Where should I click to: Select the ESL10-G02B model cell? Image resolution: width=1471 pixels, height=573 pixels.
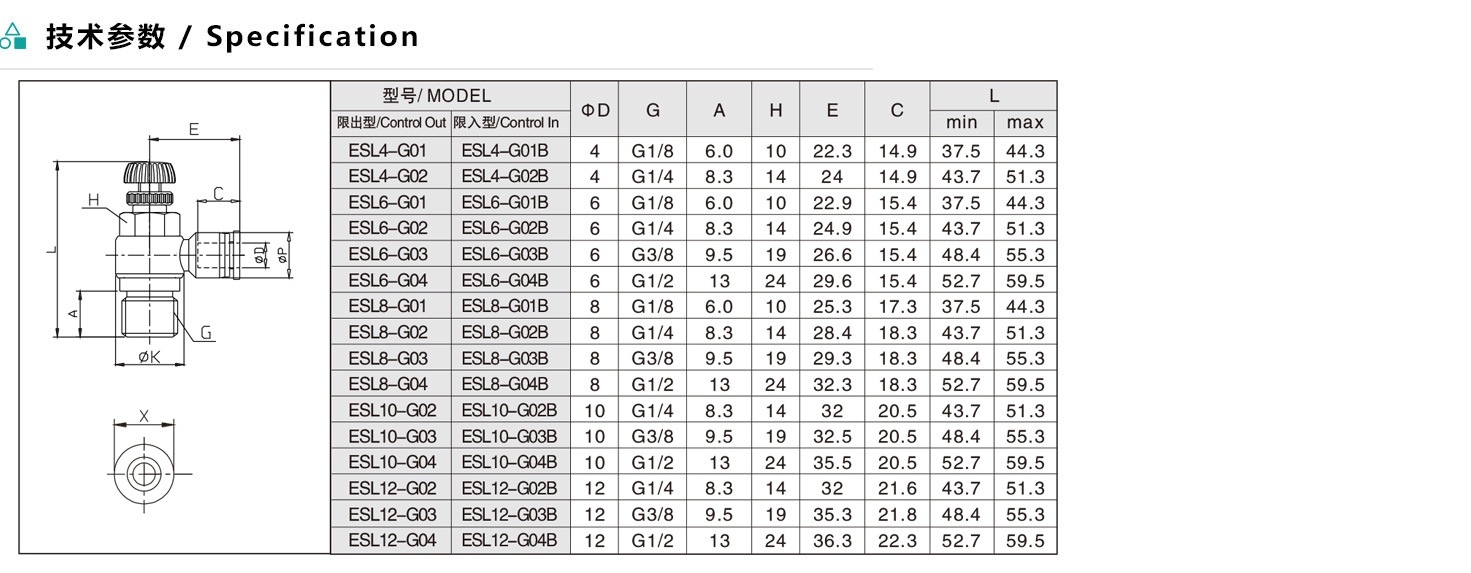point(509,410)
